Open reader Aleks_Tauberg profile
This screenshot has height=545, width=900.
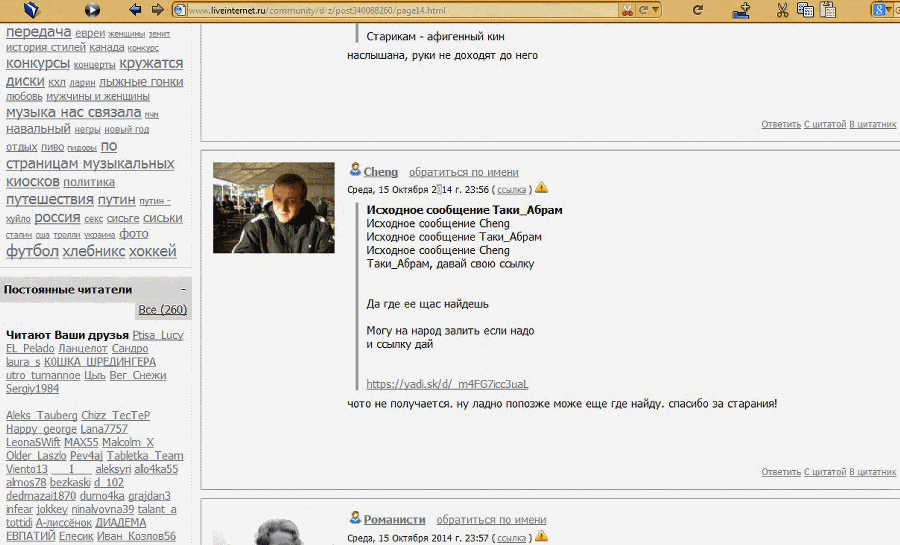pos(41,415)
